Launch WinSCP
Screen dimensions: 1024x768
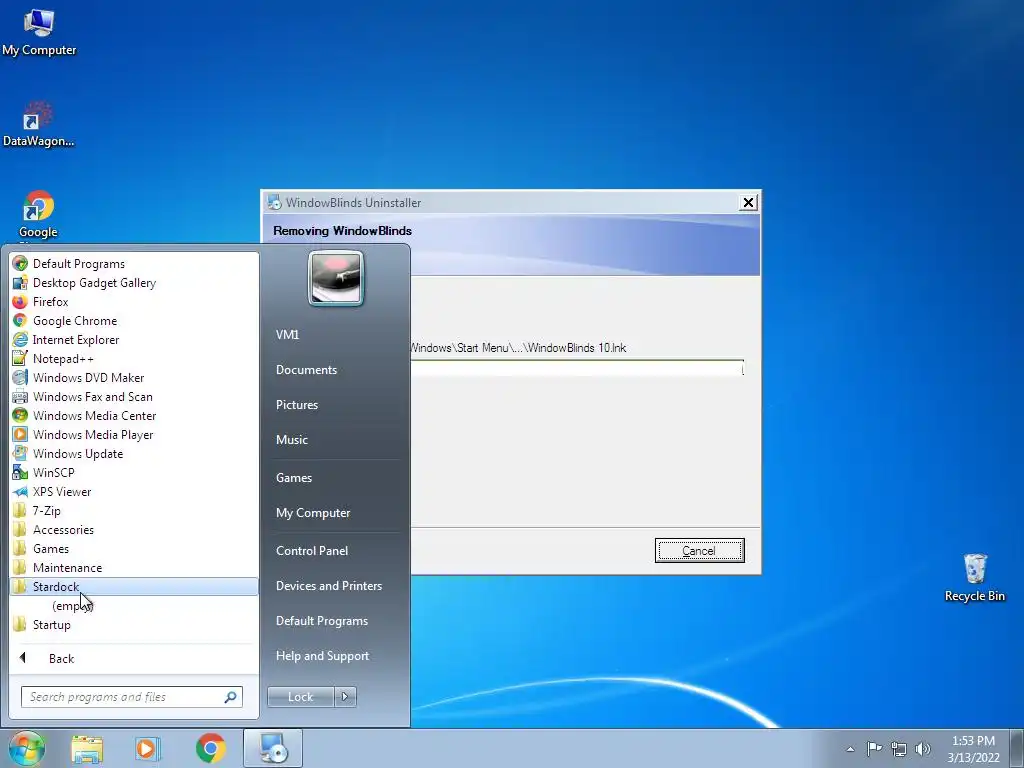coord(134,472)
